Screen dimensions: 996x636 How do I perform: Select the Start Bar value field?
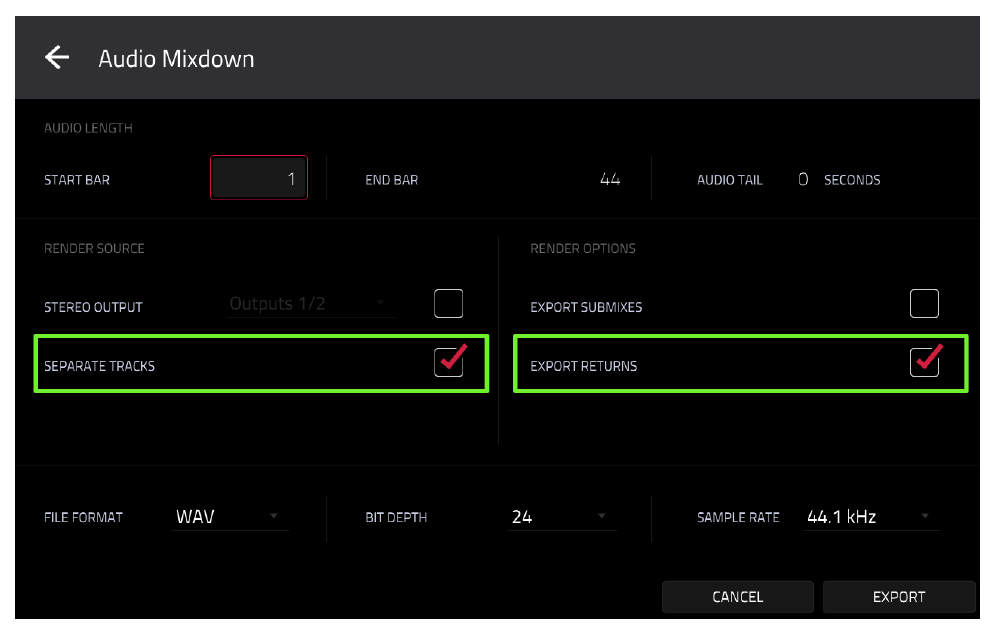pos(259,178)
